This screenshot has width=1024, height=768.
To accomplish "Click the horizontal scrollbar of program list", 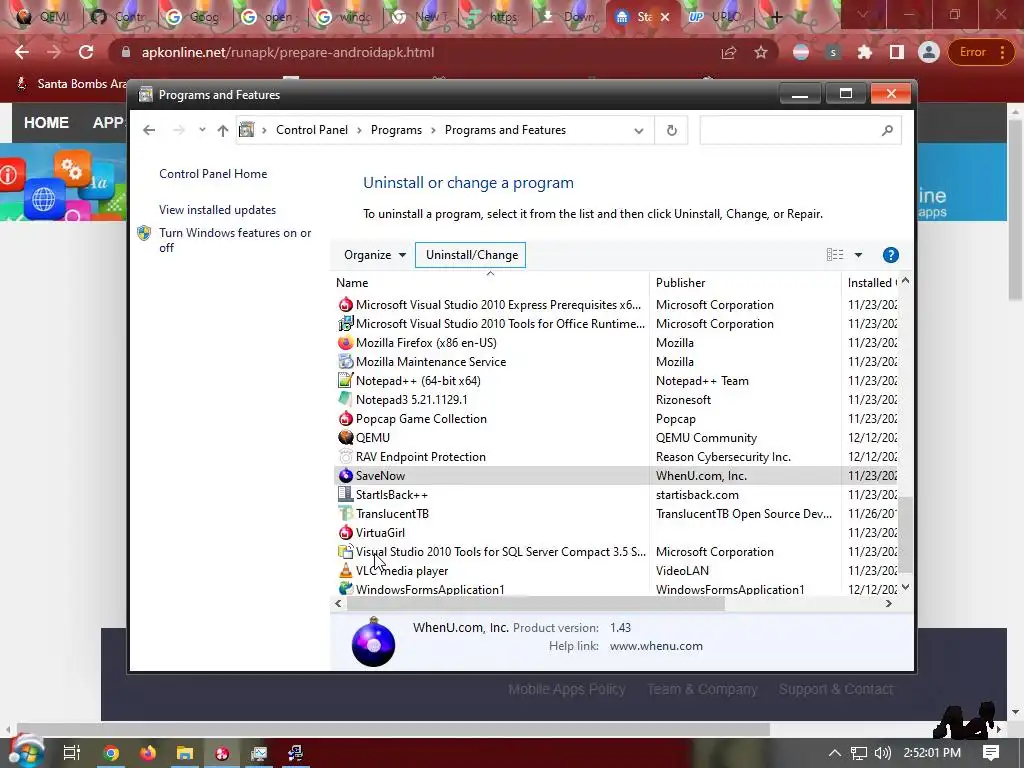I will [x=536, y=603].
